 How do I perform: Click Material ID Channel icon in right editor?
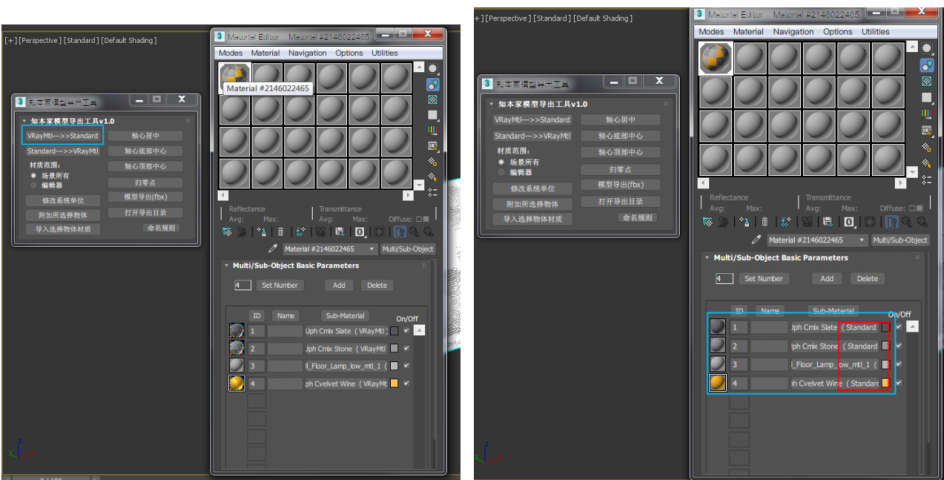coord(849,222)
